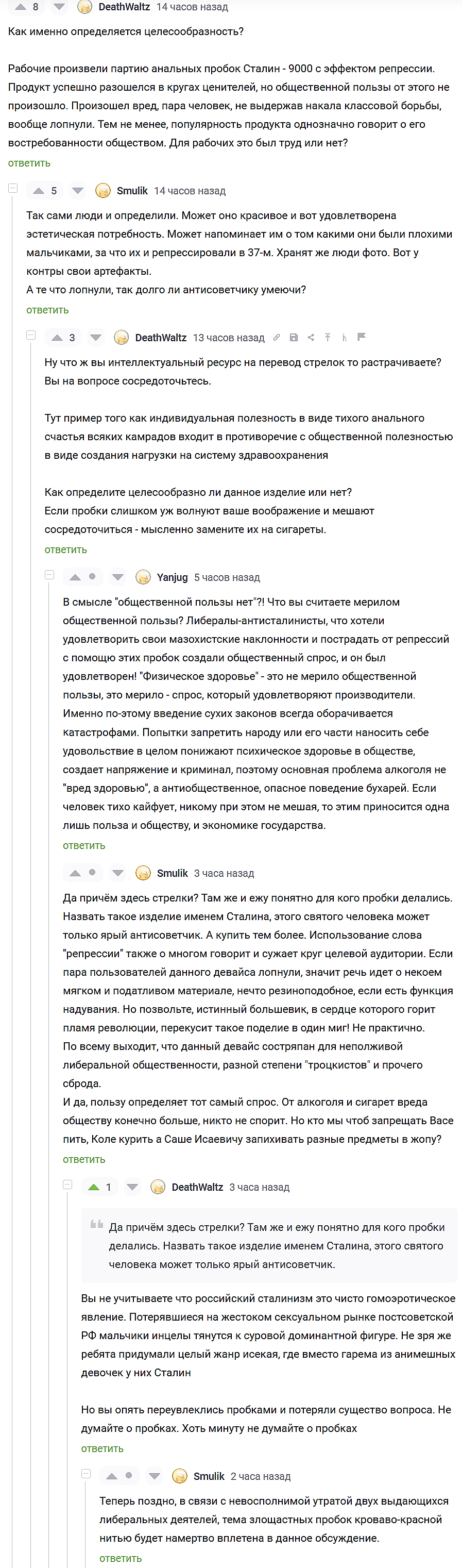
Task: Downvote Yanjug's comment from 5 hours ago
Action: point(118,577)
